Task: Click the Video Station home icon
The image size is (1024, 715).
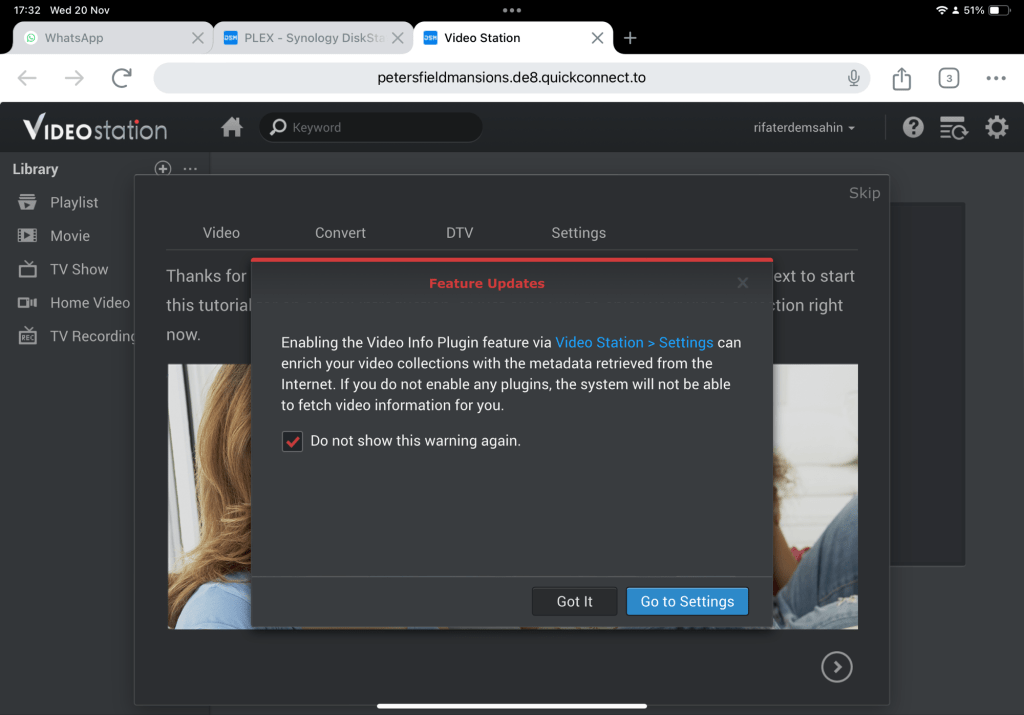Action: click(232, 127)
